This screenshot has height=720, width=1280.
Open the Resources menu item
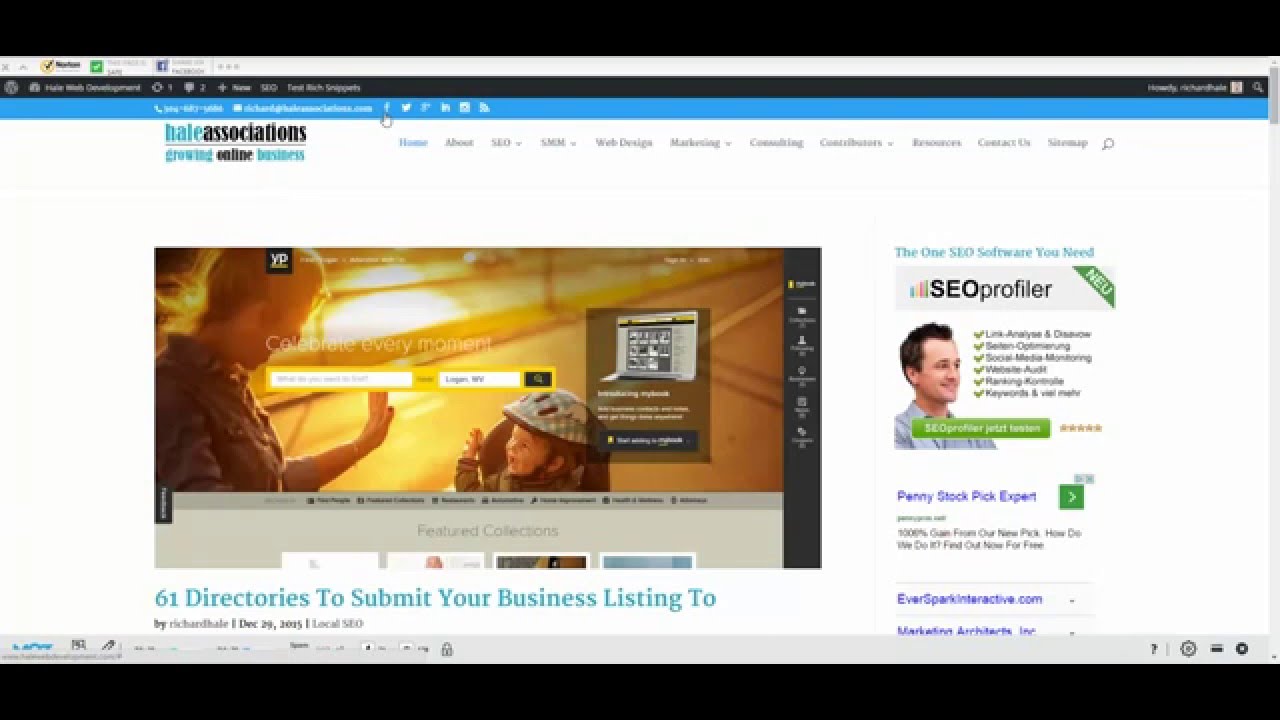(x=936, y=143)
